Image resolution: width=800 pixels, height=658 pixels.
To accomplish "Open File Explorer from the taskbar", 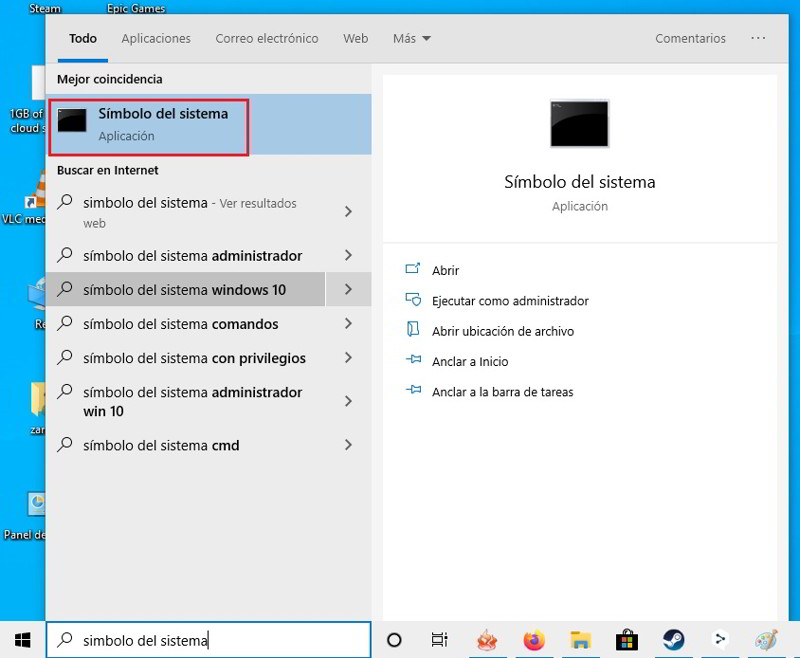I will tap(580, 640).
